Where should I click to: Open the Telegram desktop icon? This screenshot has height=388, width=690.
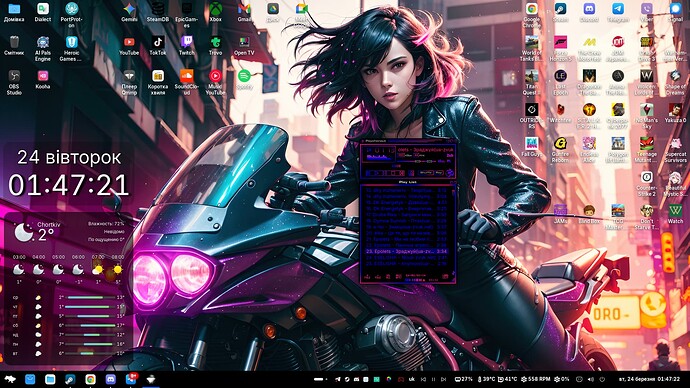coord(618,12)
